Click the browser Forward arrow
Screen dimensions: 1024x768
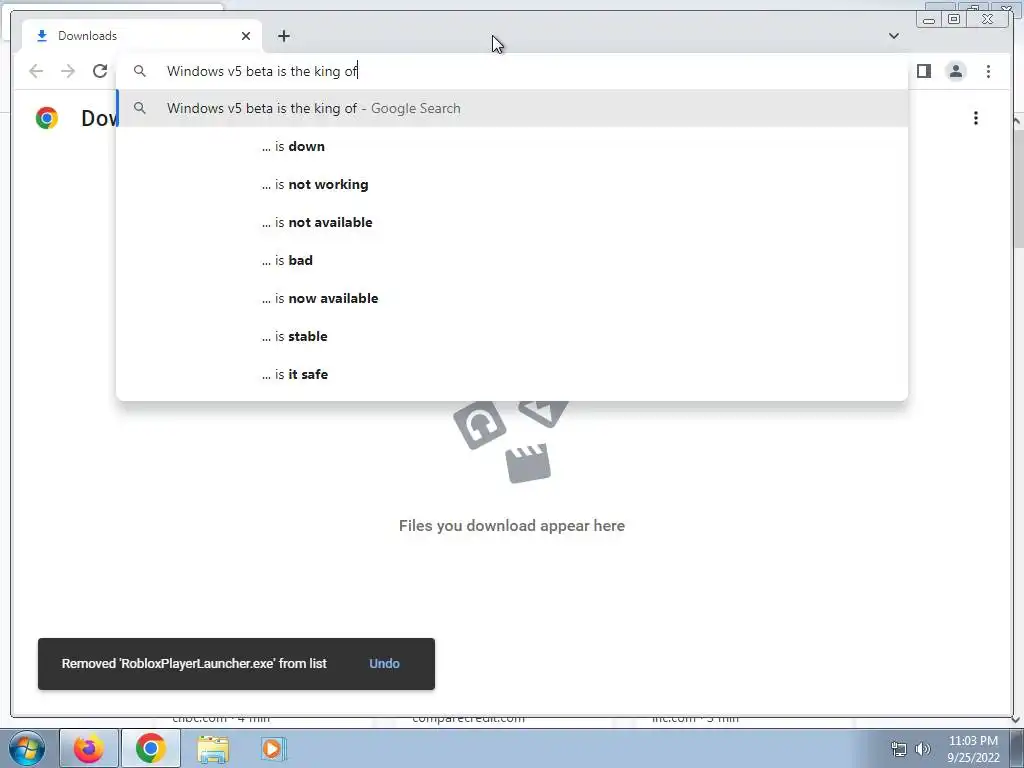pyautogui.click(x=68, y=71)
